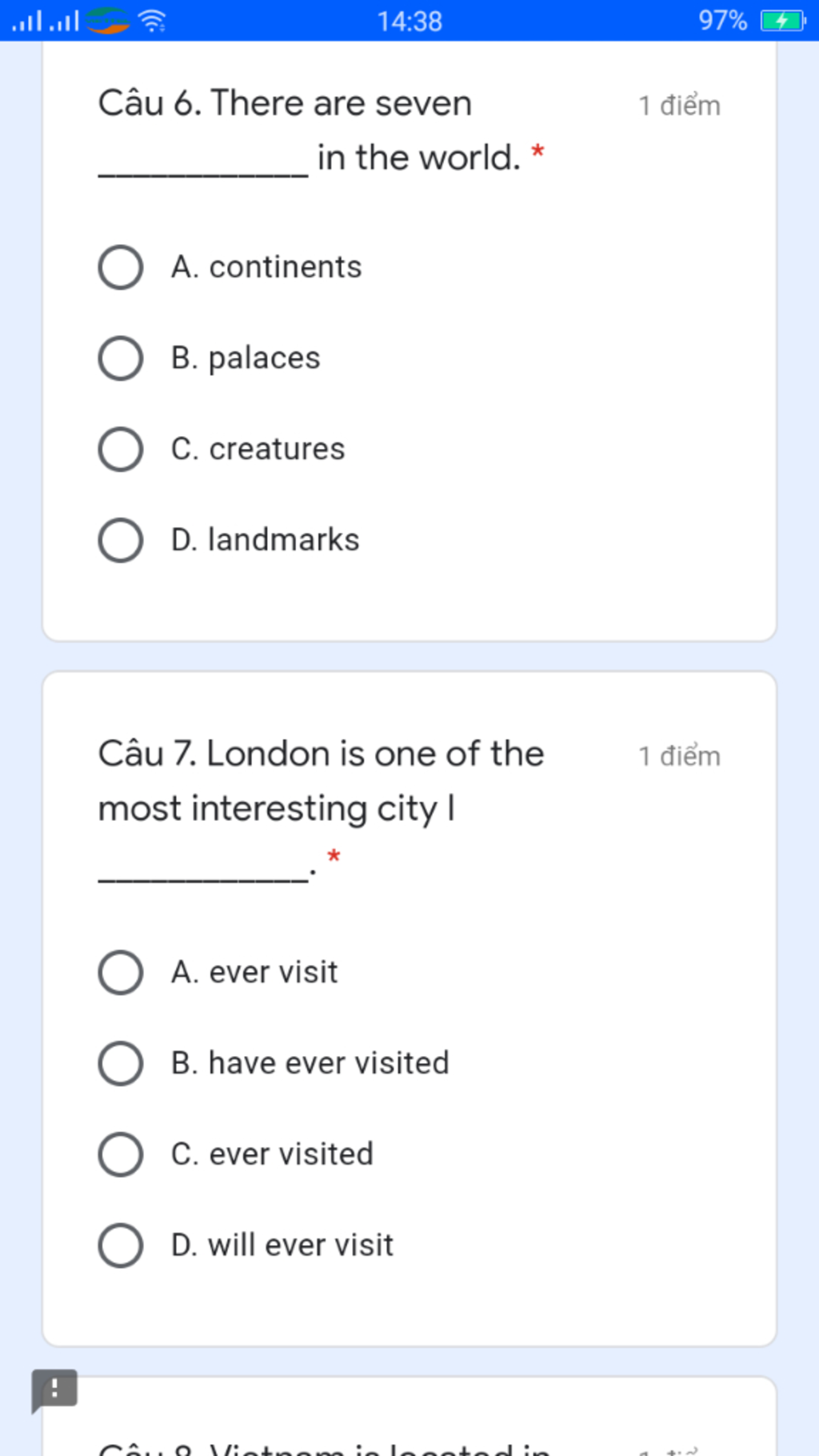Pick radio option C. creatures

coord(121,450)
